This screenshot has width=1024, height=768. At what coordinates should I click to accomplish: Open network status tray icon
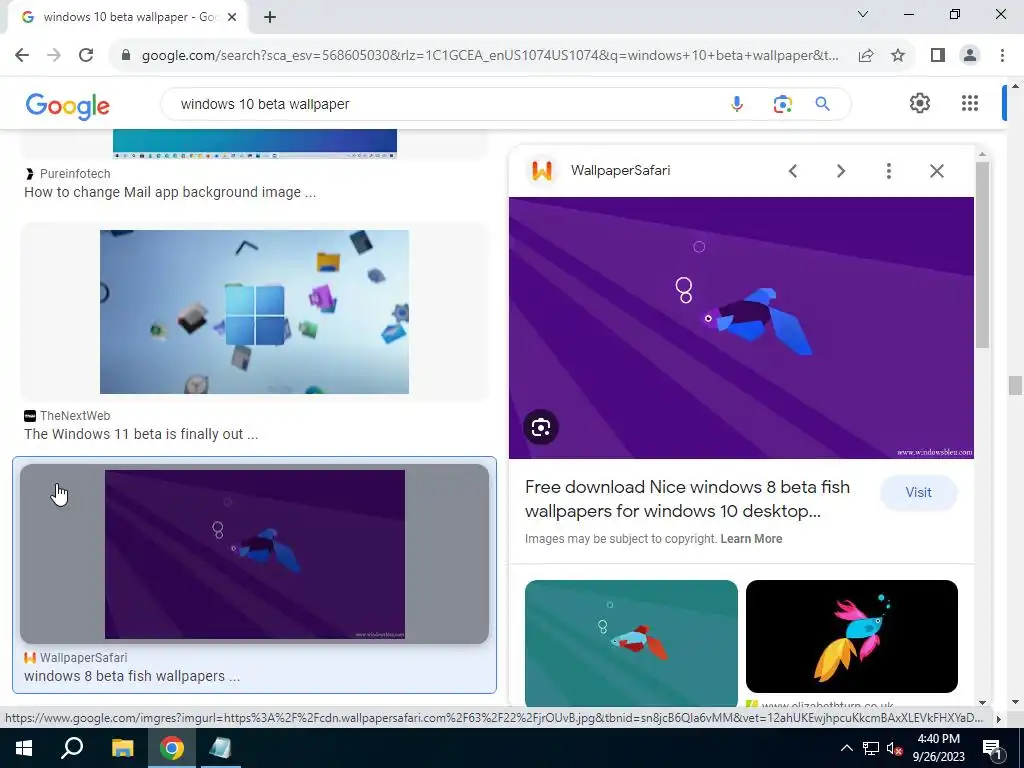871,748
